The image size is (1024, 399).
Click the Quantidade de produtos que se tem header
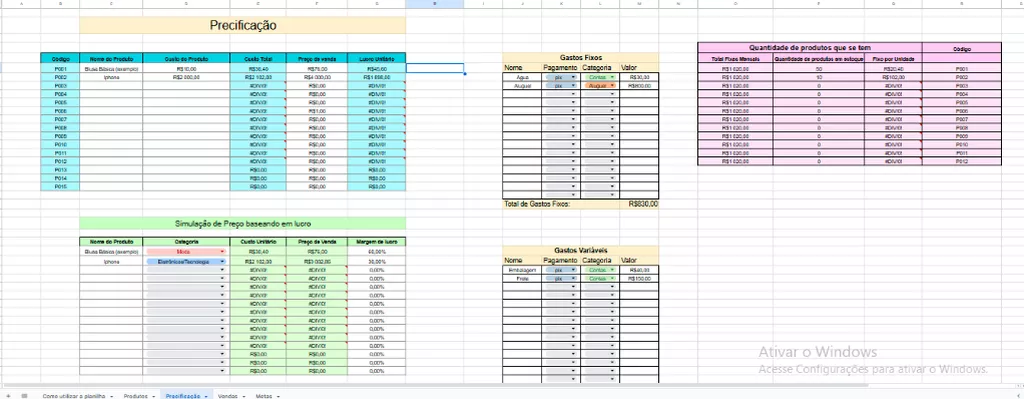click(810, 48)
